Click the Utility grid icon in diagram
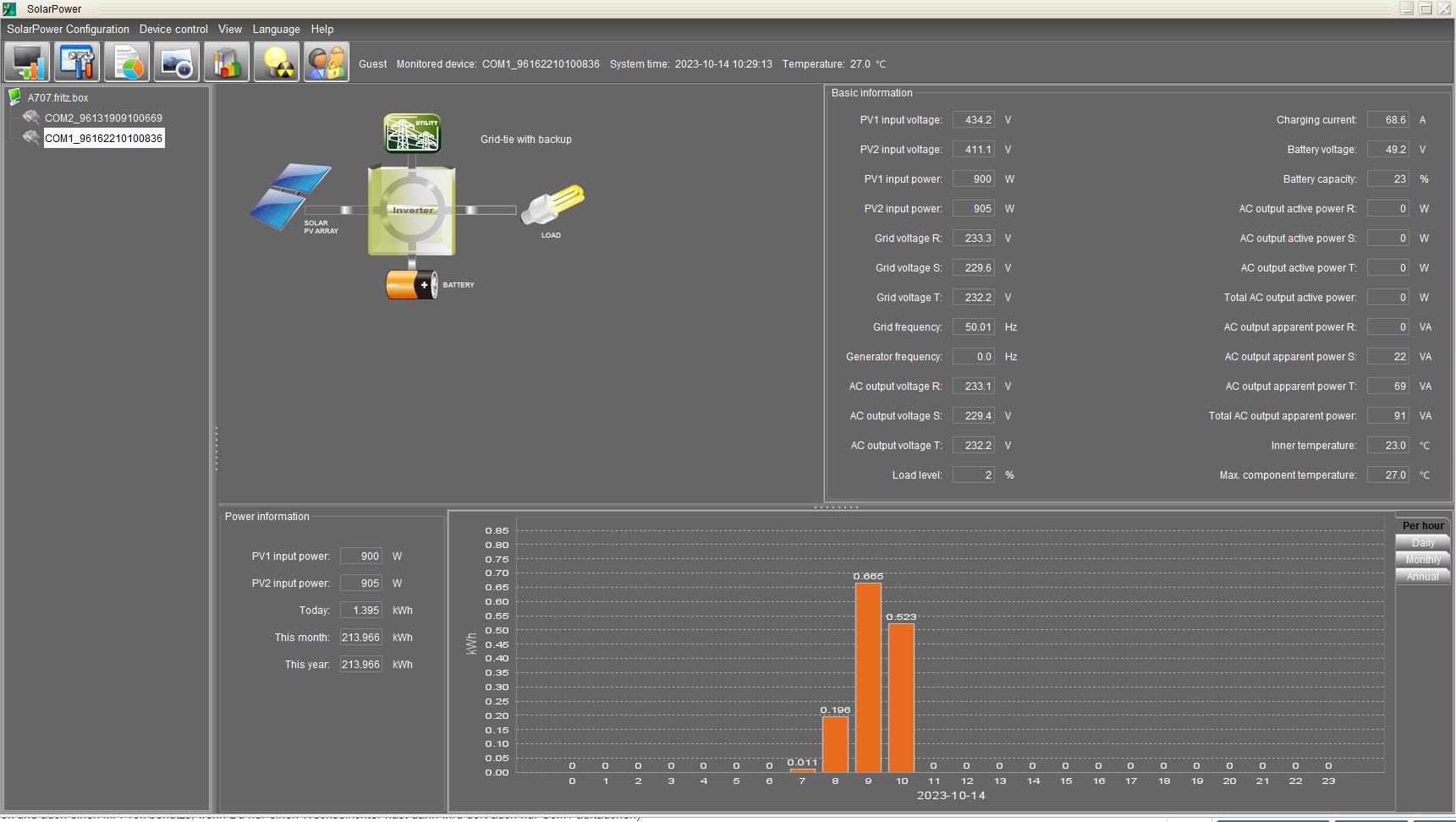Screen dimensions: 1456x822 click(412, 134)
